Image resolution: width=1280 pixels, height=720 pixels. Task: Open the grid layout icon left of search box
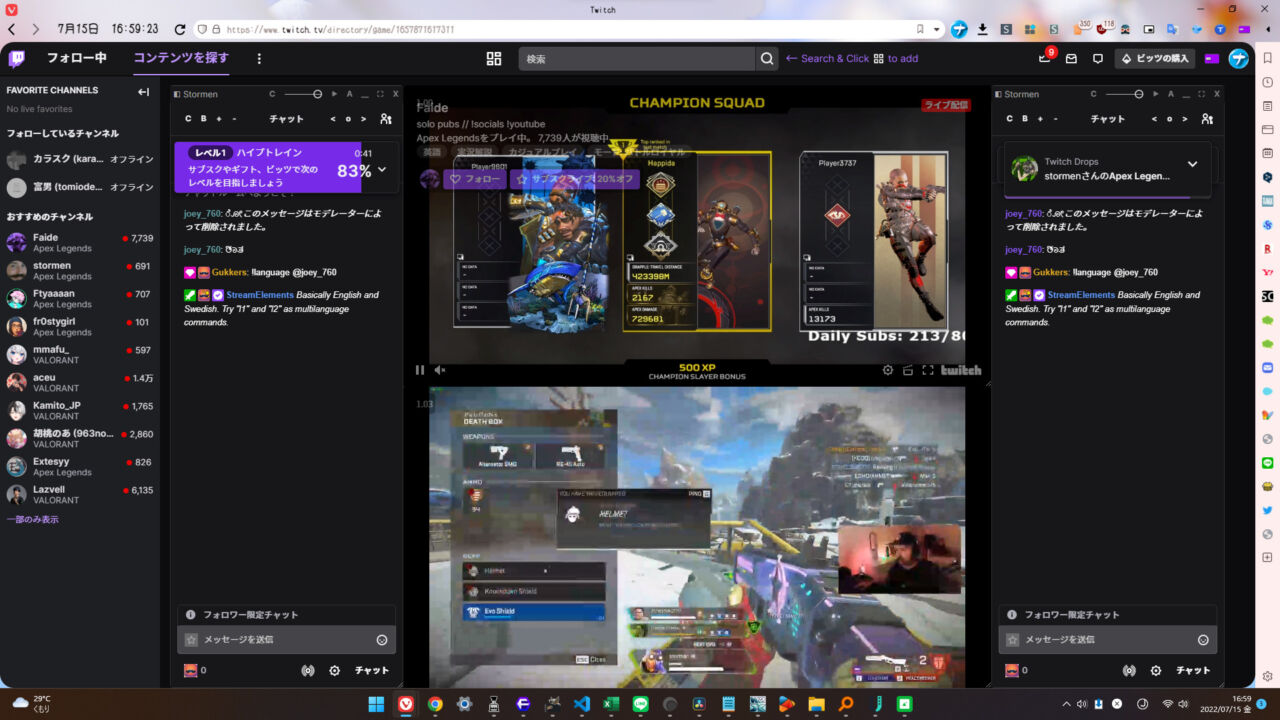494,58
